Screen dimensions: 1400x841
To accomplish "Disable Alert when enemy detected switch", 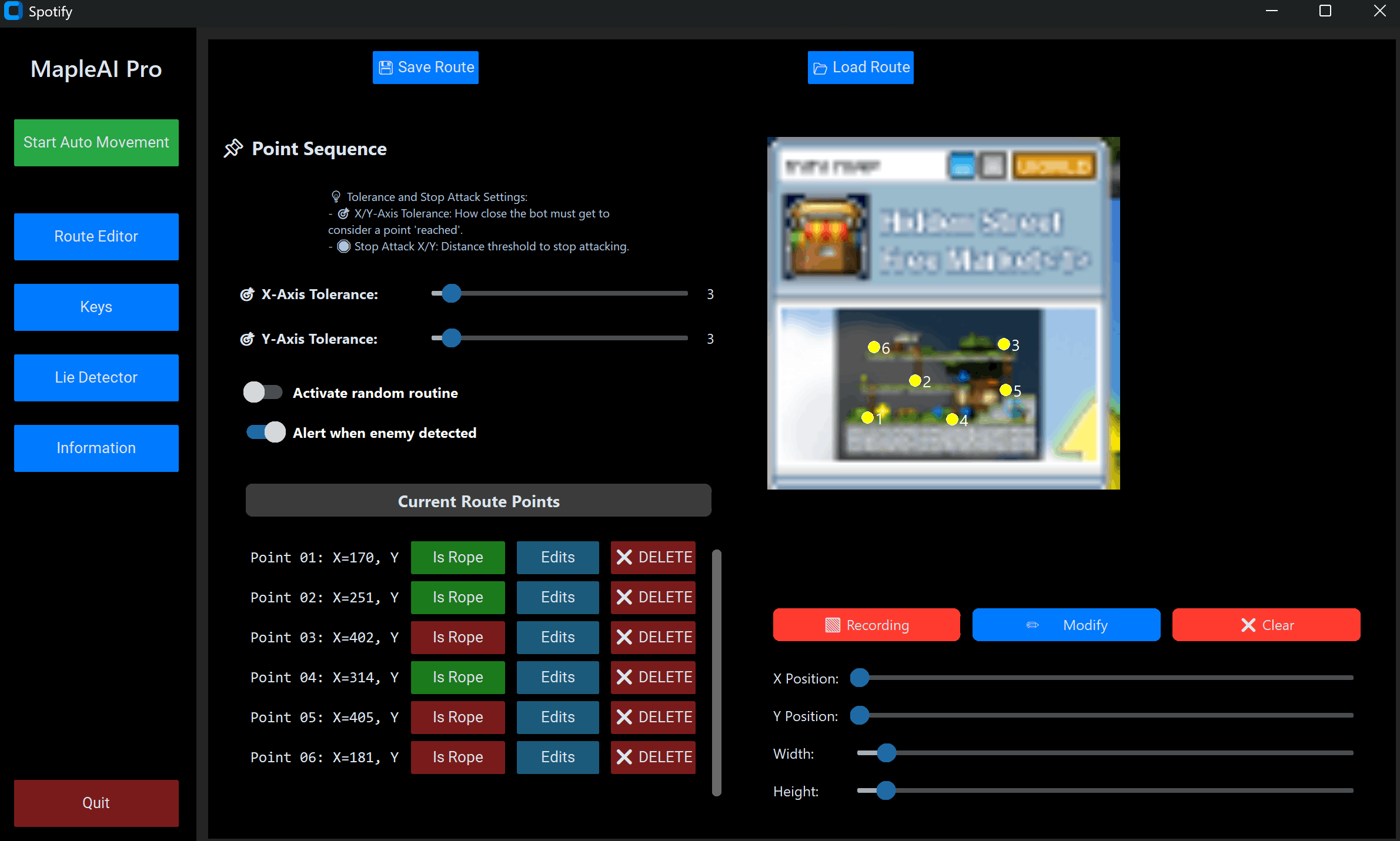I will (266, 432).
